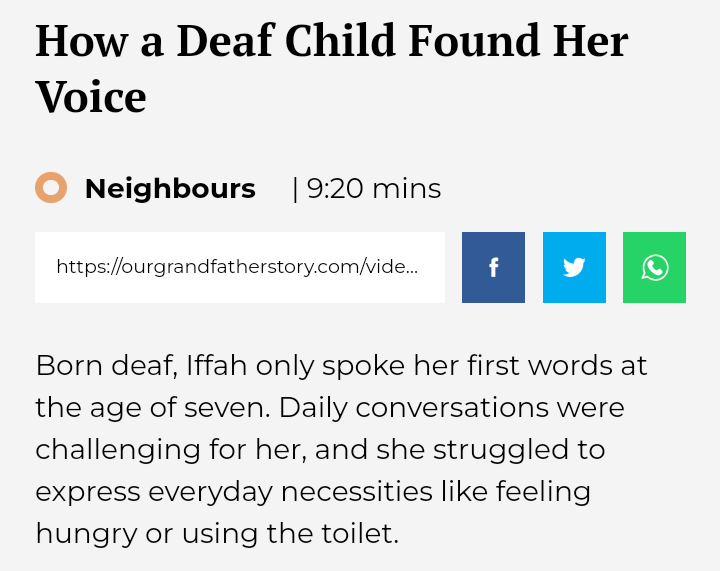Click the vertical bar separator before 9:20
Viewport: 720px width, 571px height.
[295, 188]
